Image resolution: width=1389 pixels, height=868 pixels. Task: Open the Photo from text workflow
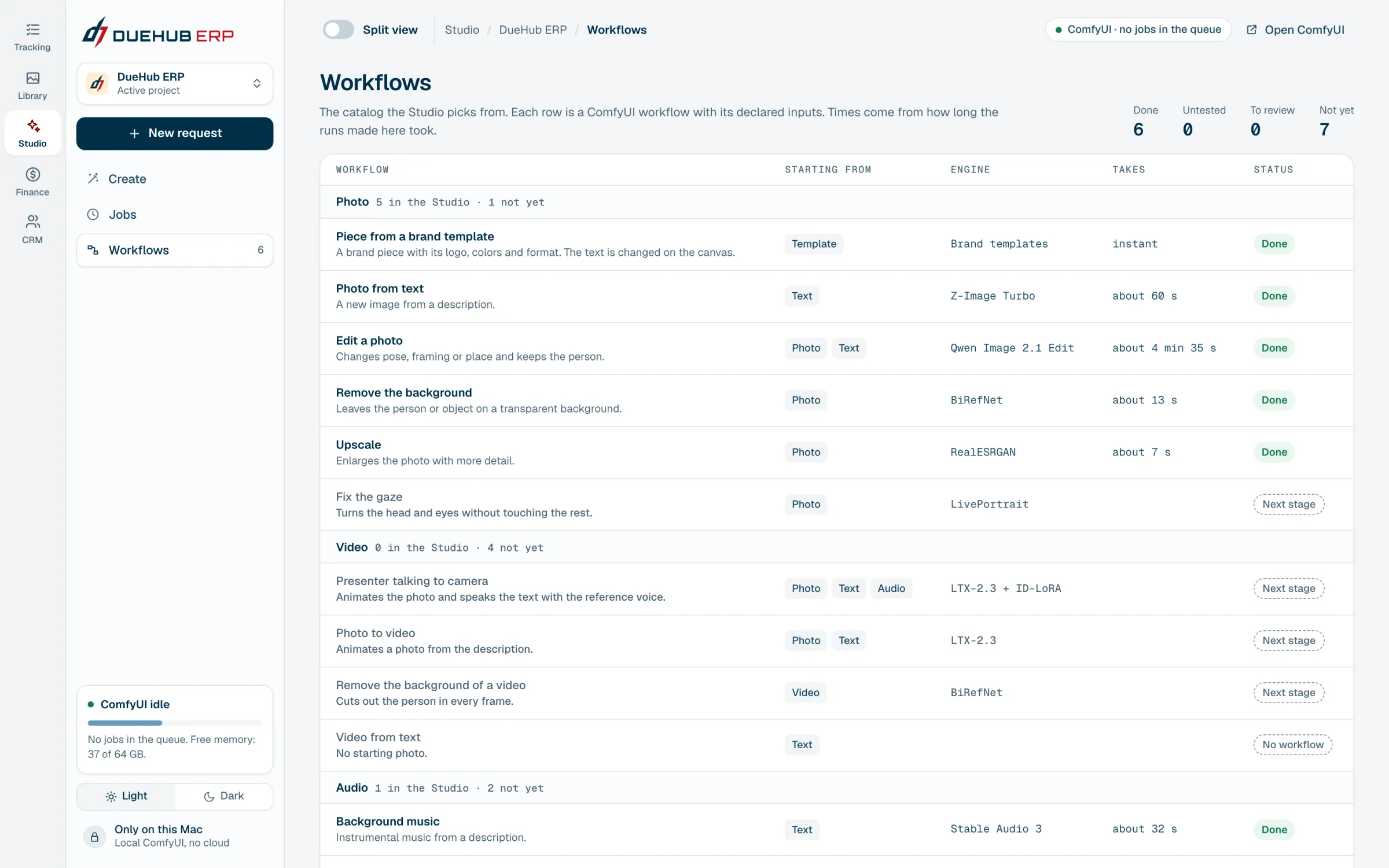(x=836, y=296)
